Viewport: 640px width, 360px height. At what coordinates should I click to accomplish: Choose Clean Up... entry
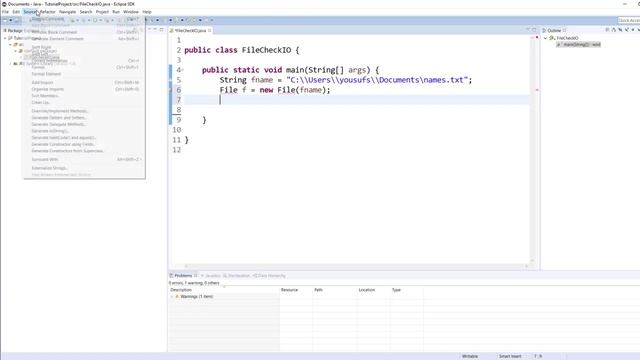click(x=84, y=102)
